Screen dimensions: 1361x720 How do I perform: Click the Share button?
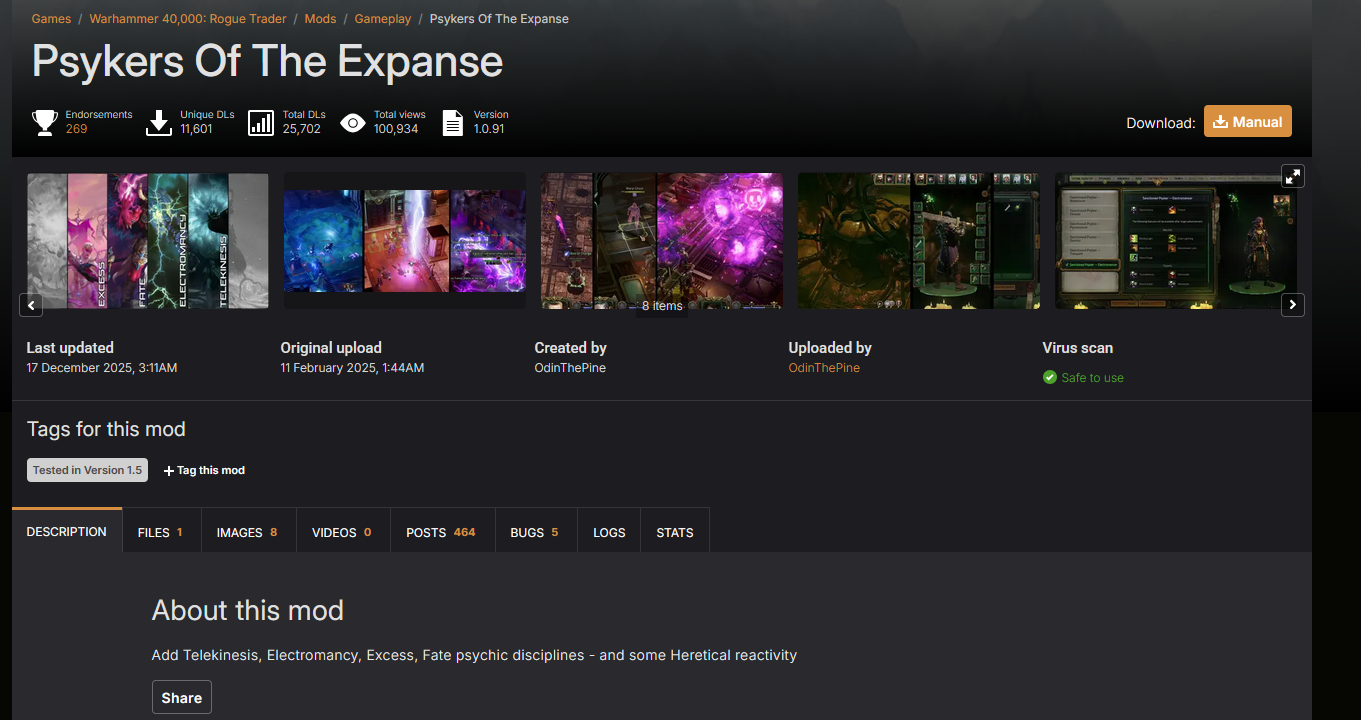(x=182, y=698)
